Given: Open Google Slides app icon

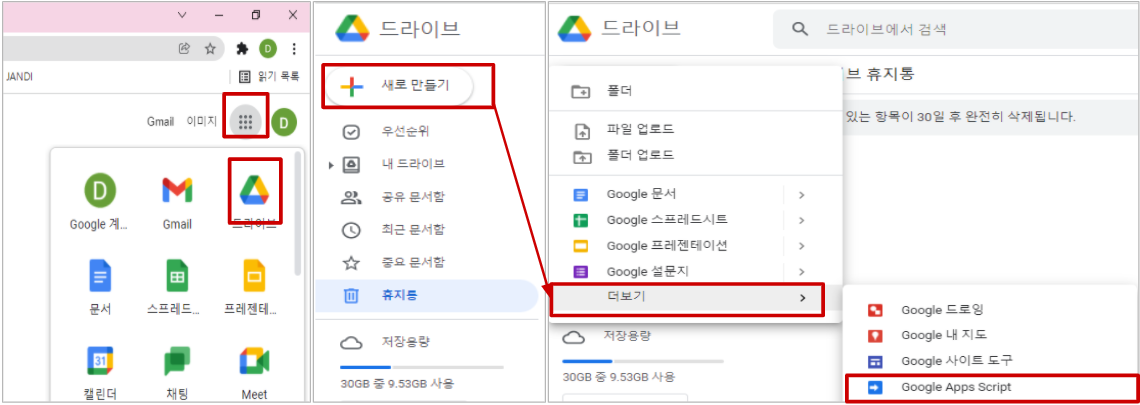Looking at the screenshot, I should pyautogui.click(x=254, y=276).
